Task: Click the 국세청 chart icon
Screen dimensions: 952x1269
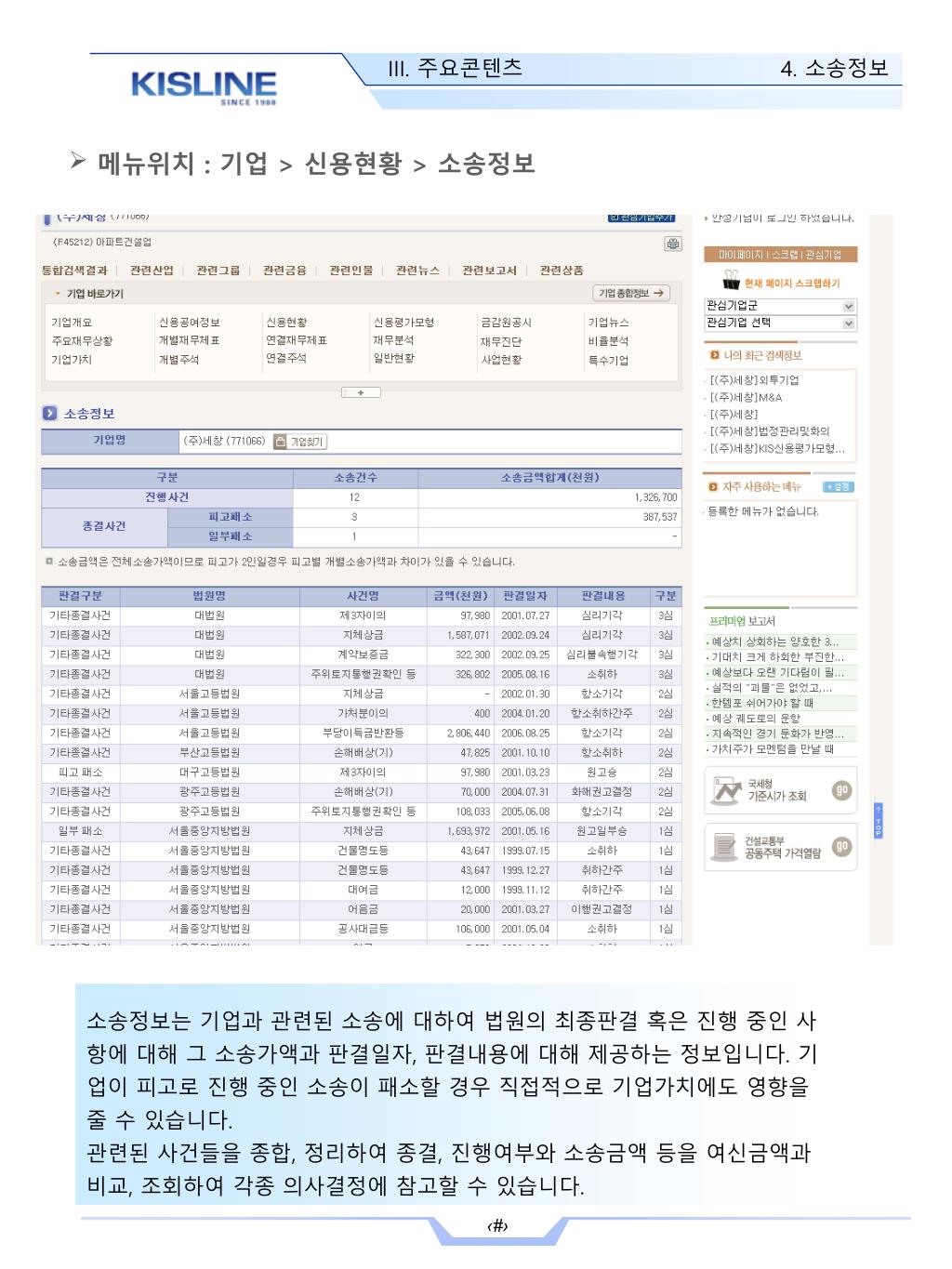Action: pos(724,791)
